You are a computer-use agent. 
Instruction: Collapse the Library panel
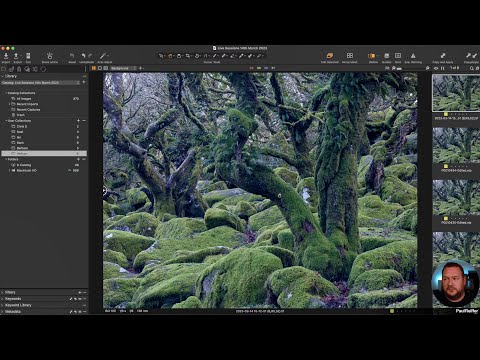point(2,76)
